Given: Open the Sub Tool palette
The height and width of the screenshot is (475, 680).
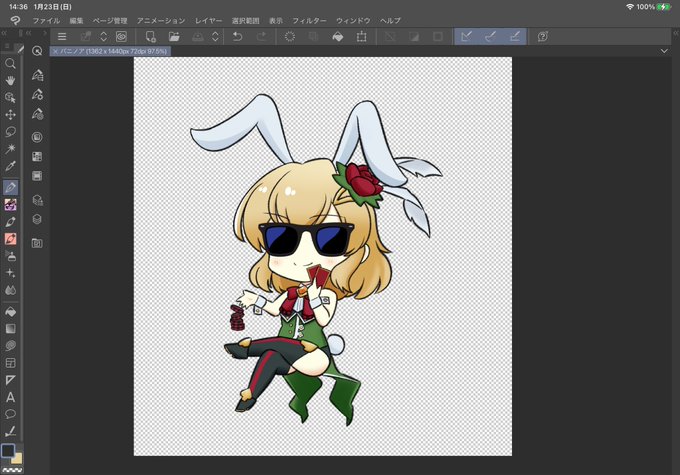Looking at the screenshot, I should click(x=37, y=75).
